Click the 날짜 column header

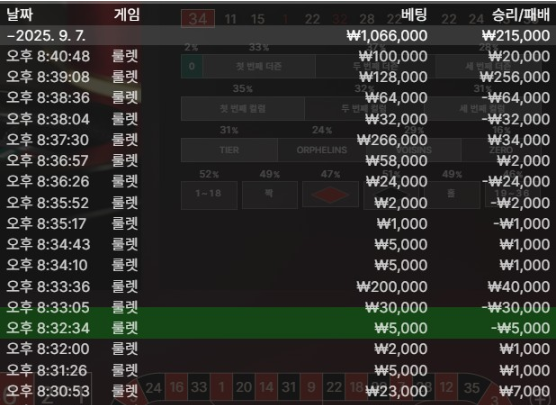[20, 15]
